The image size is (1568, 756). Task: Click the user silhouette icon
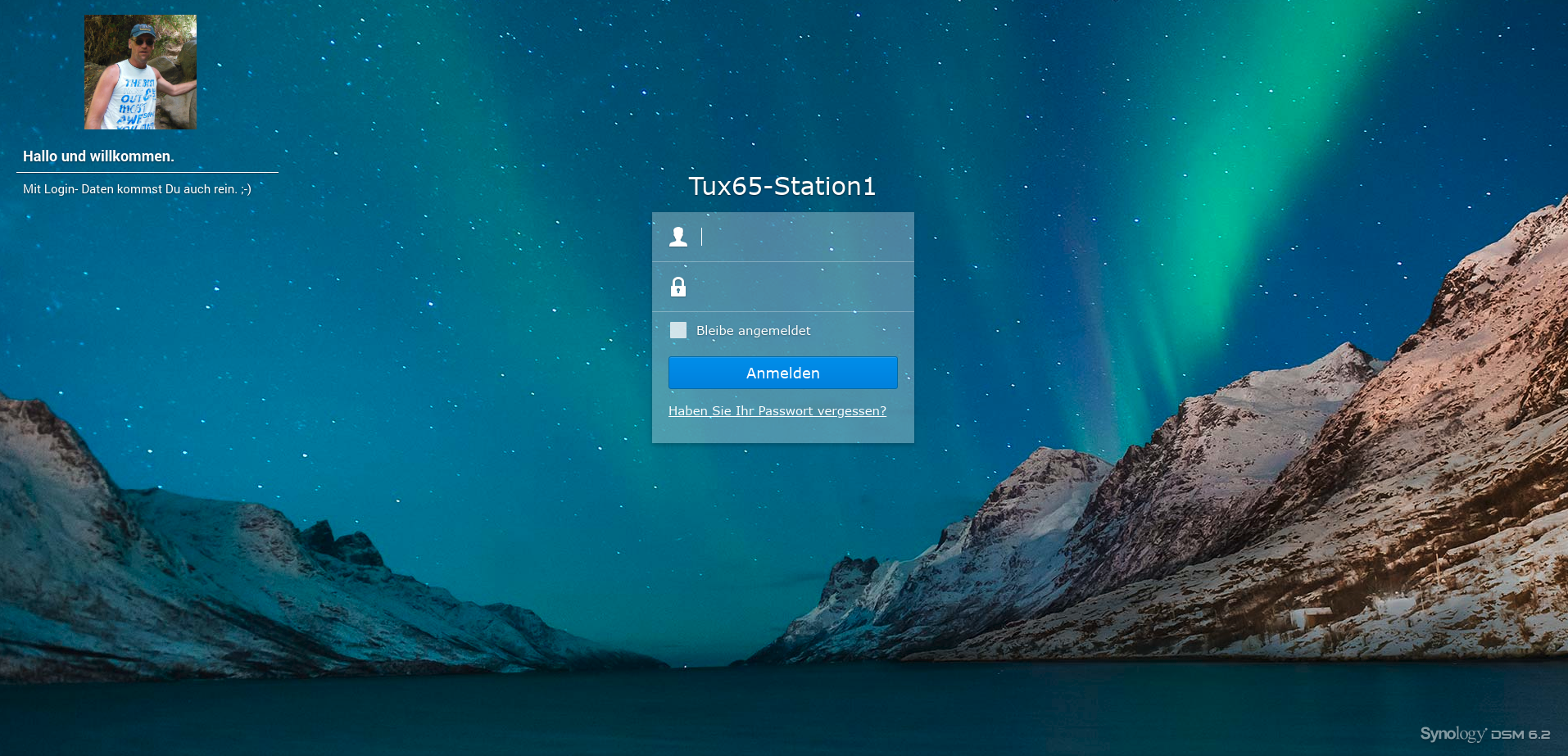(x=678, y=237)
